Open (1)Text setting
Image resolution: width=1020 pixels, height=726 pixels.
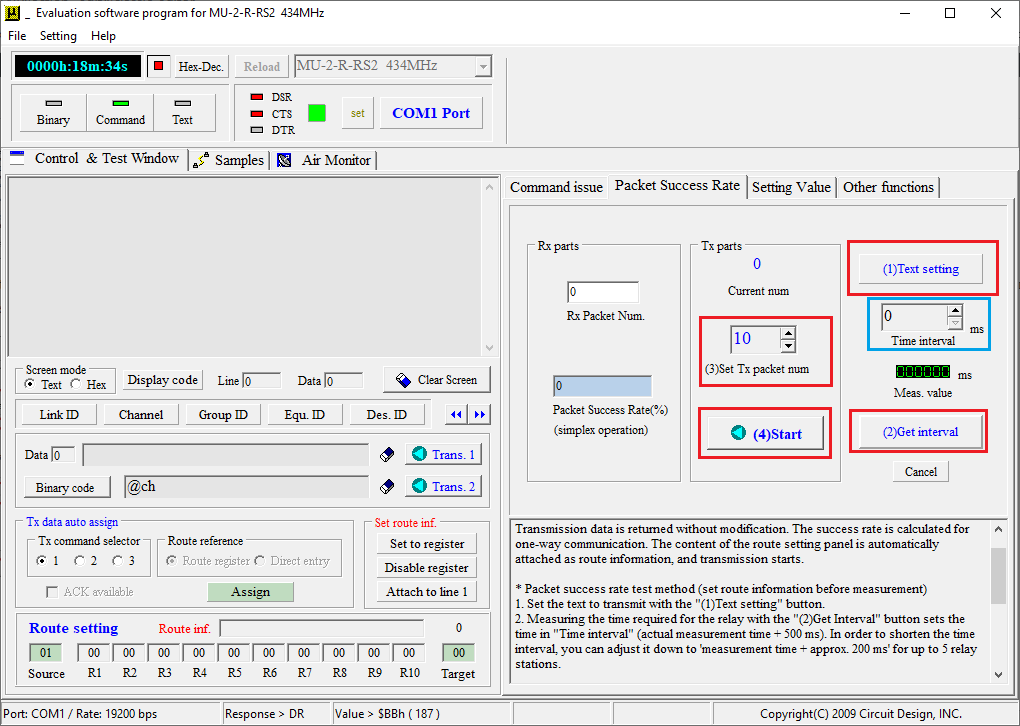click(920, 269)
